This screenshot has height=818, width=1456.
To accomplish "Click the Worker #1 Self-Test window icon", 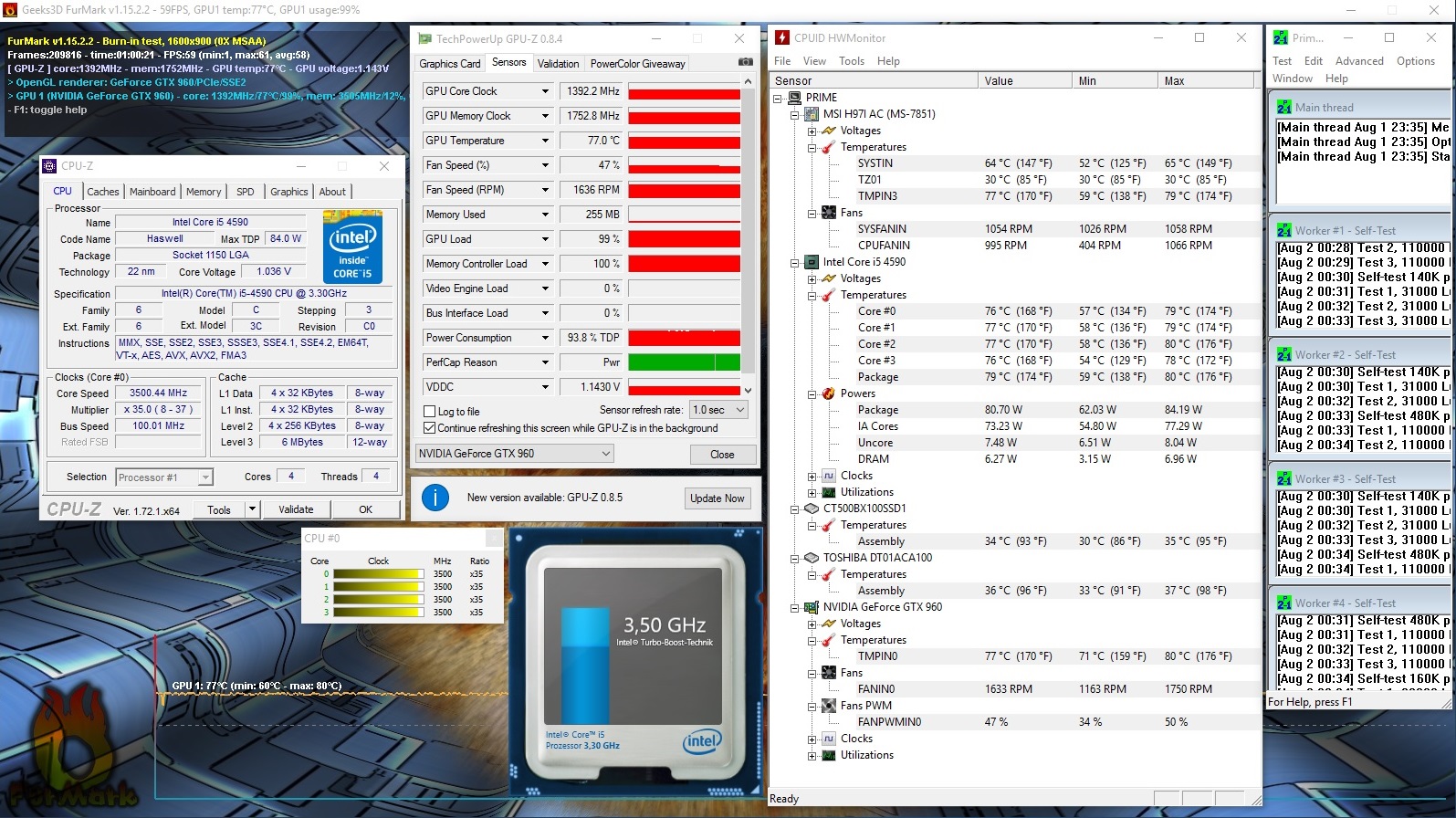I will (x=1284, y=231).
